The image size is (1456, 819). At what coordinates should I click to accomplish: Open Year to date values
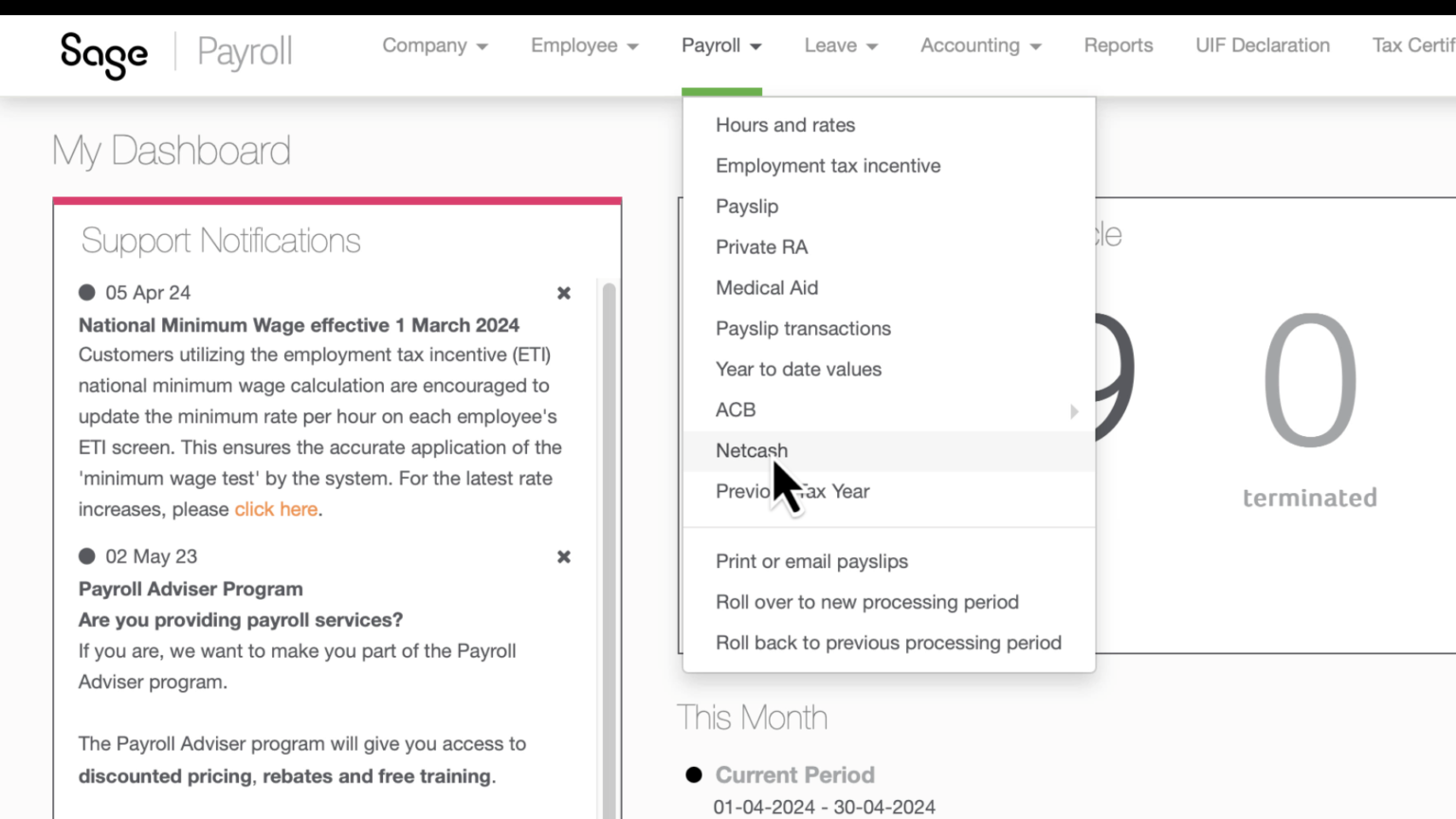pyautogui.click(x=798, y=369)
